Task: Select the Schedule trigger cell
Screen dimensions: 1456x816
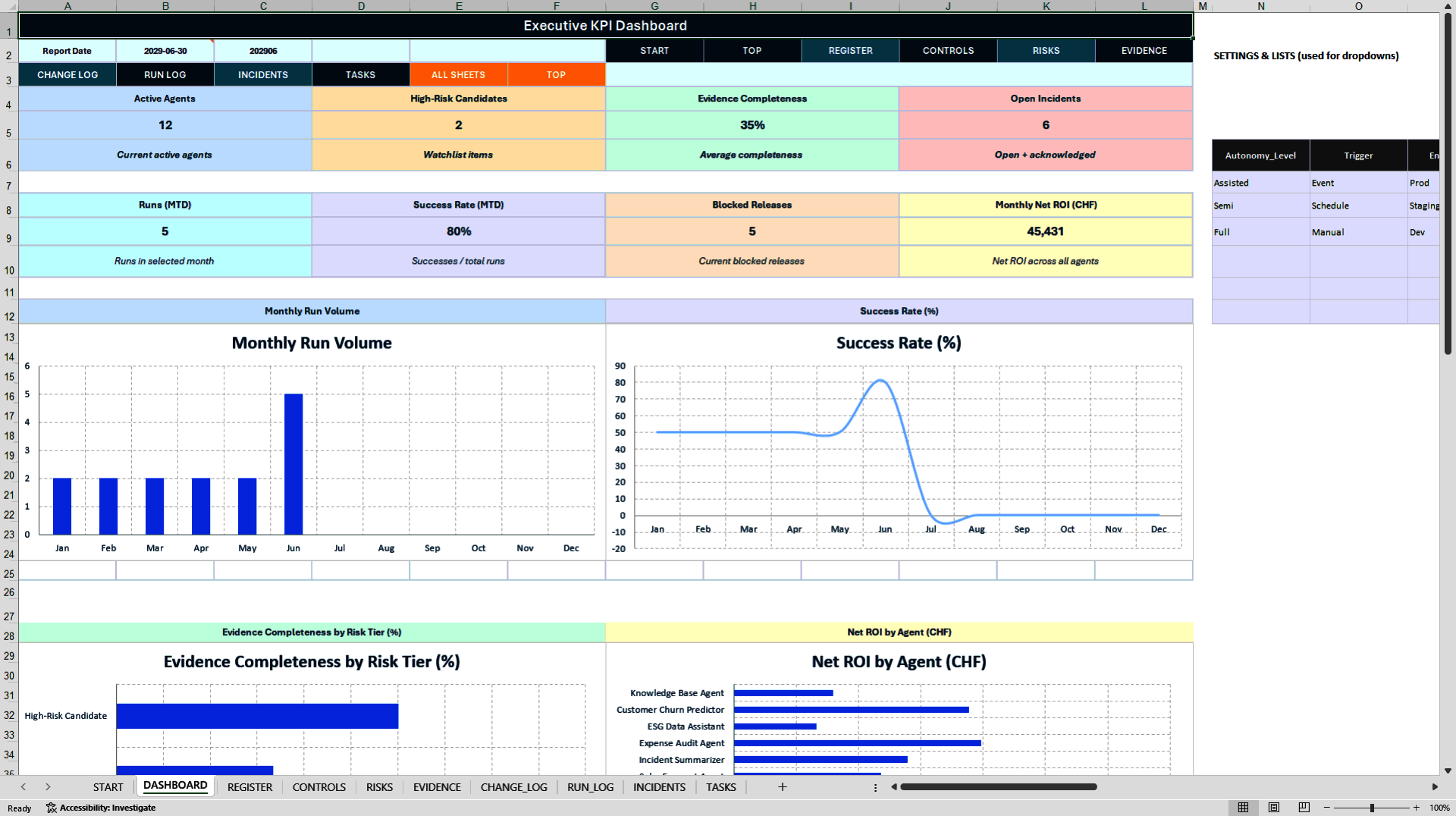Action: point(1358,206)
